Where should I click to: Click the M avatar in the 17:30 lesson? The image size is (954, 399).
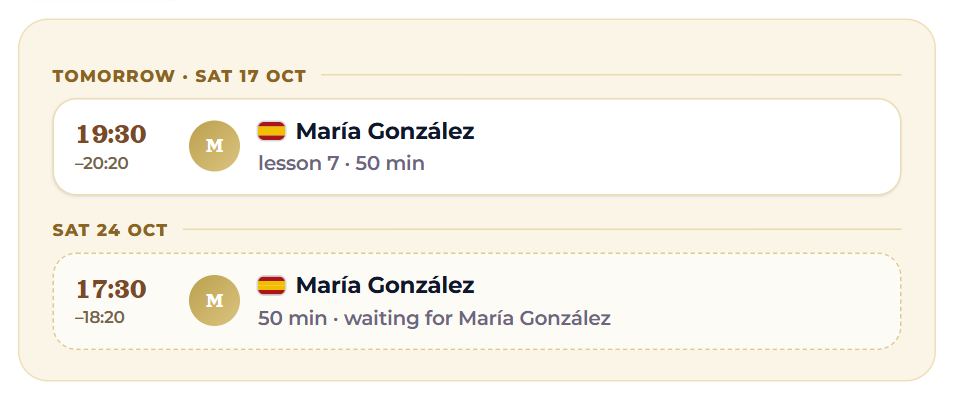pyautogui.click(x=214, y=300)
